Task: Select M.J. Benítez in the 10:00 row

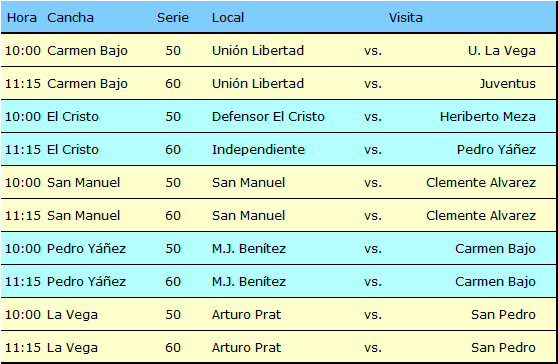Action: pyautogui.click(x=249, y=249)
